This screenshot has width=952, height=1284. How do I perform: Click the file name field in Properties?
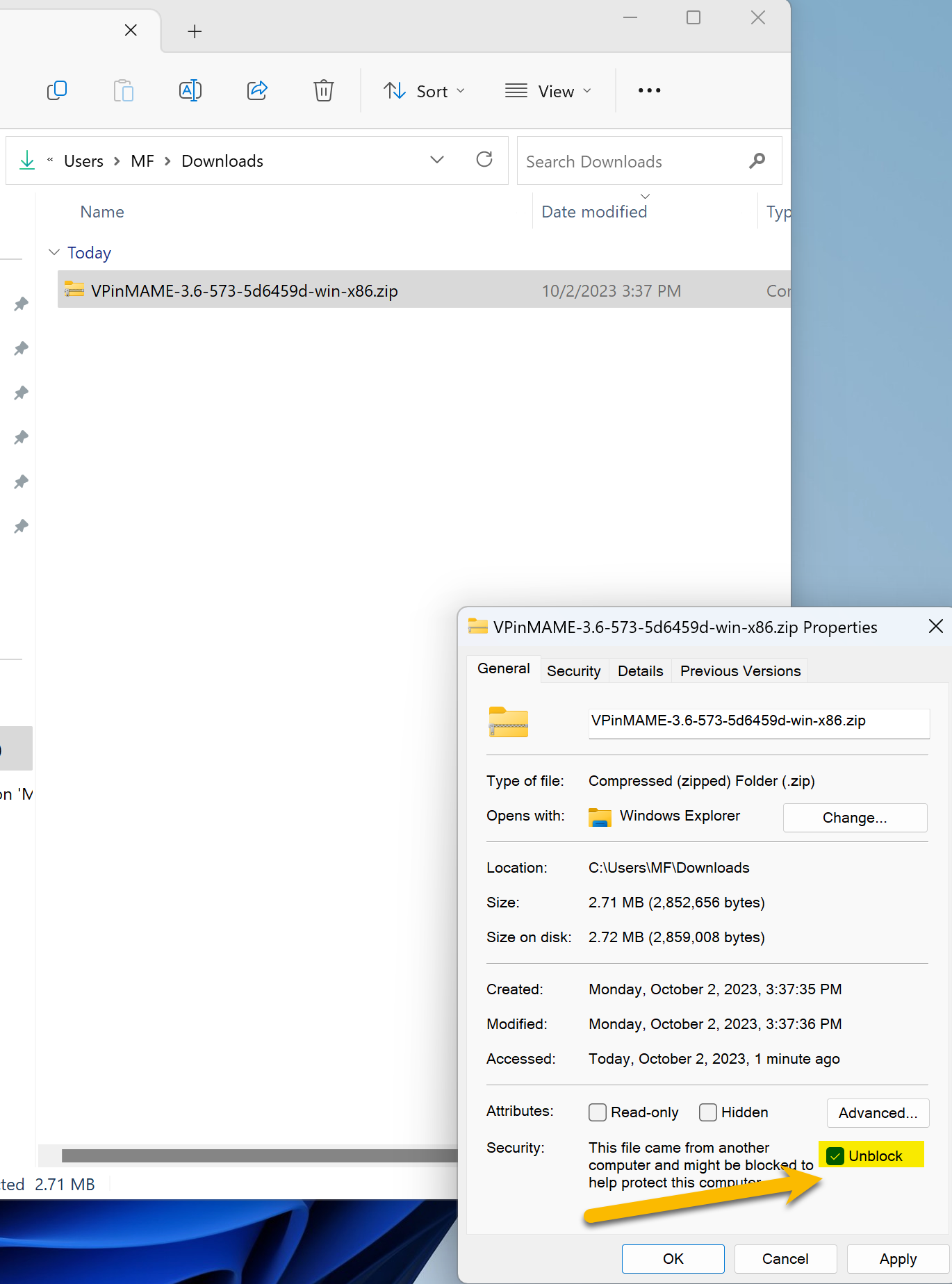coord(759,723)
